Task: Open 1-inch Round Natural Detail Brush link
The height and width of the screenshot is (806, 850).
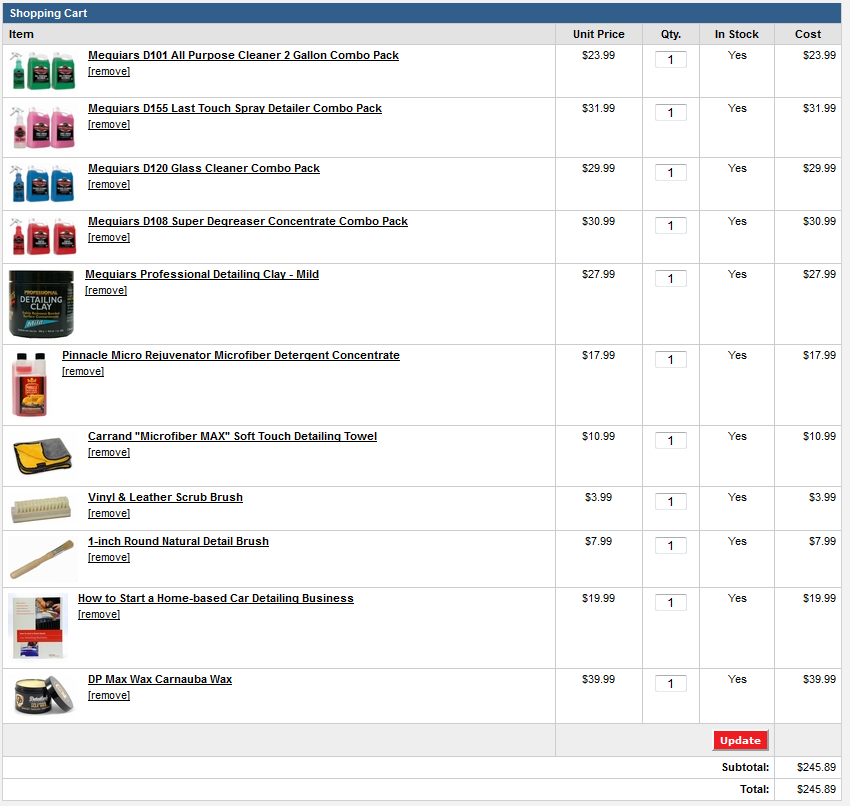Action: click(x=178, y=541)
